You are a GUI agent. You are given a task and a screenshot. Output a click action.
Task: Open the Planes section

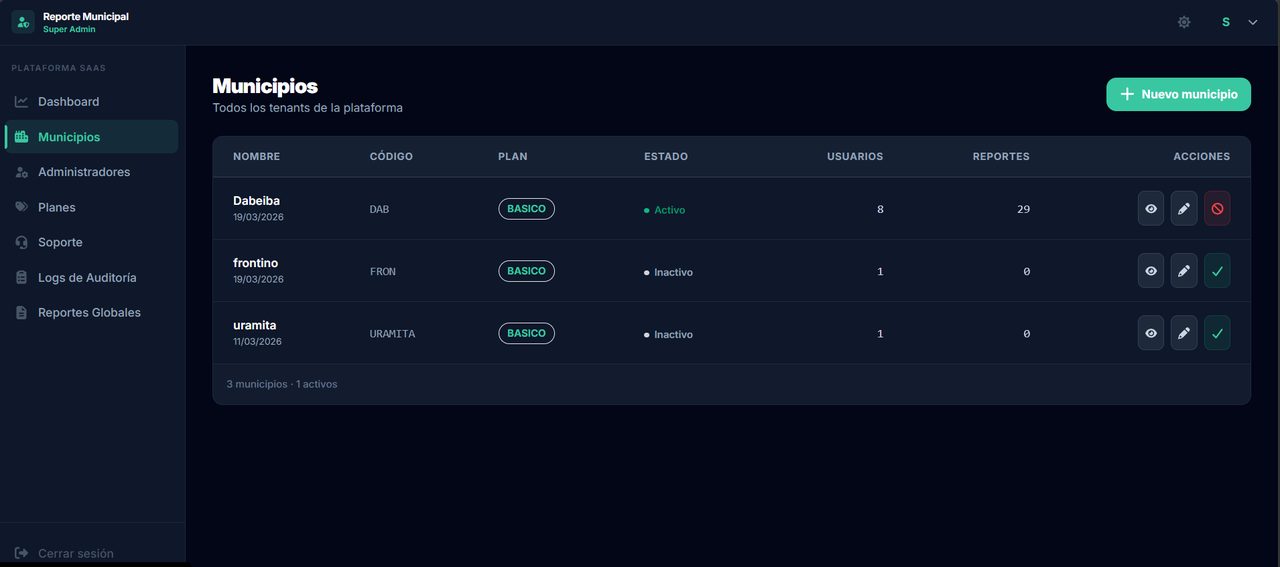coord(92,207)
